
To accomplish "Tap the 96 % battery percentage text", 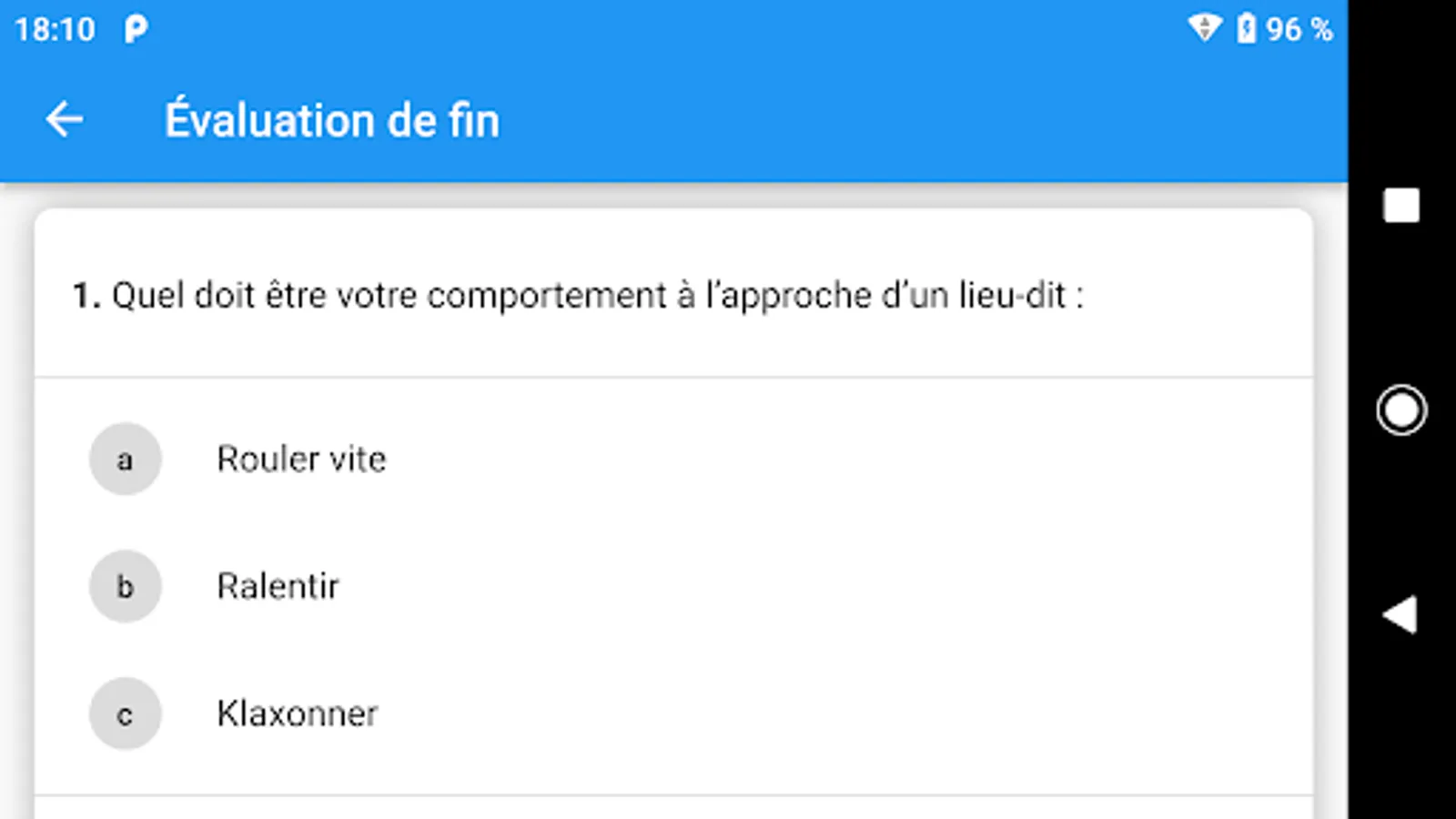I will (x=1299, y=29).
